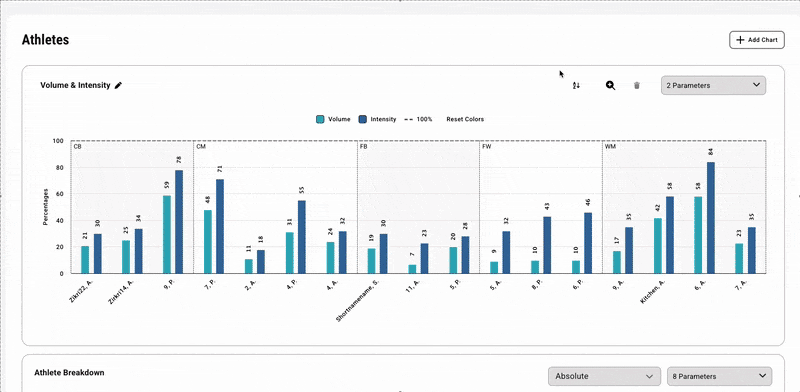Expand the Absolute dropdown
Screen dimensions: 800x392
[605, 376]
